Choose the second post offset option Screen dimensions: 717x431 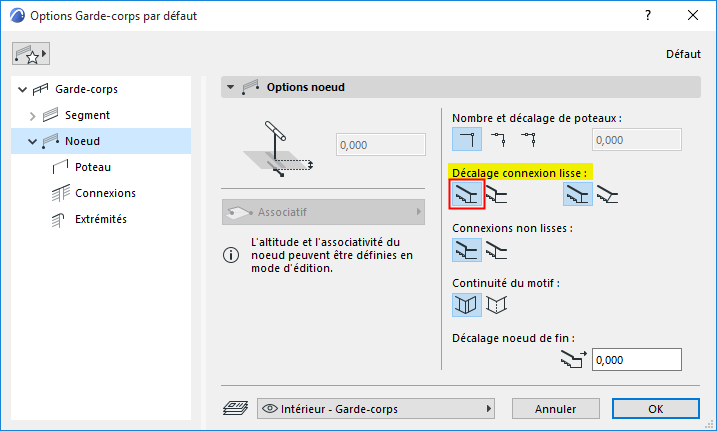pos(498,139)
